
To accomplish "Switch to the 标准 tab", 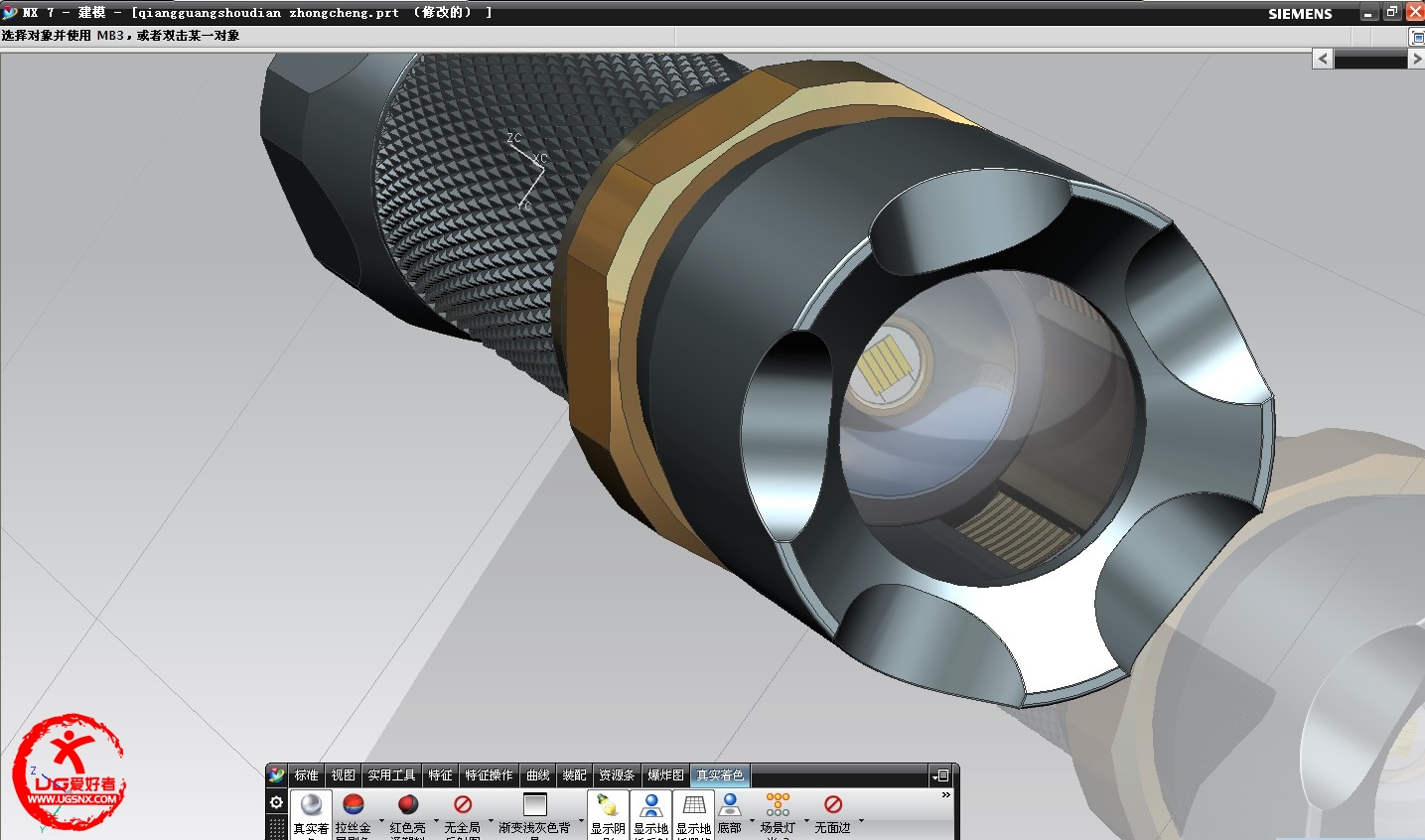I will (x=307, y=775).
